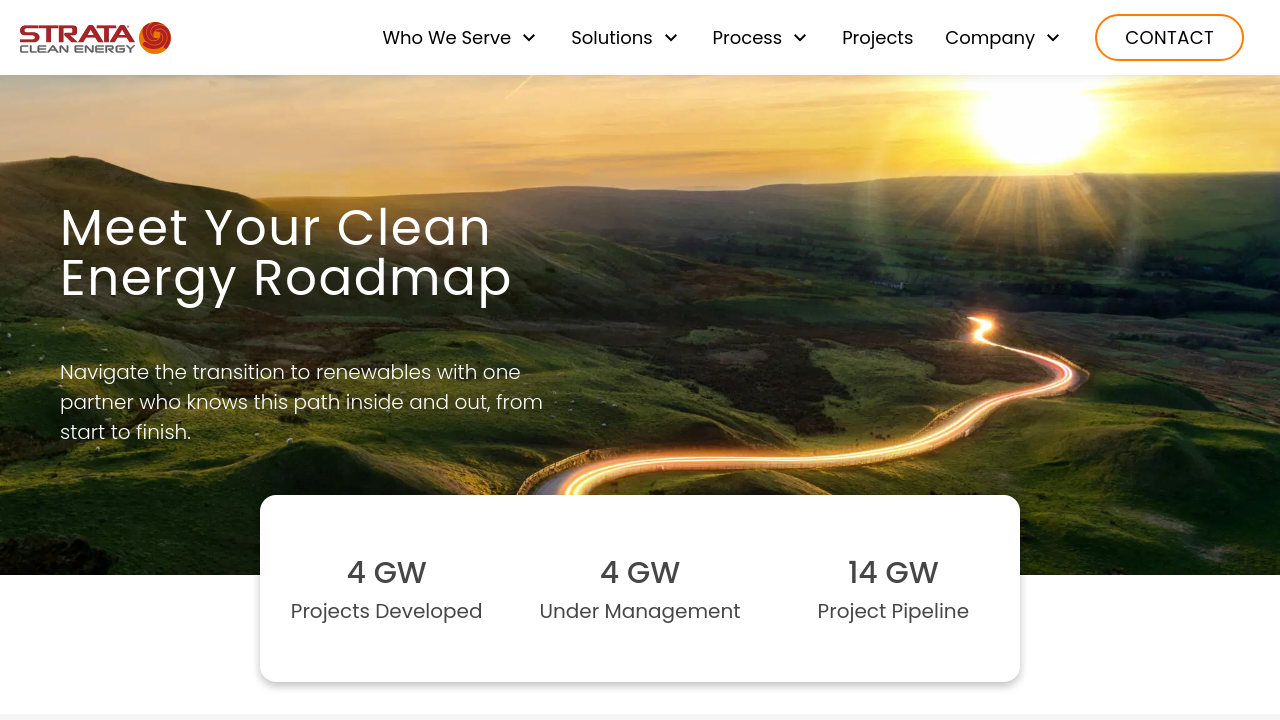Click the Meet Your Clean Energy Roadmap heading
The width and height of the screenshot is (1280, 720).
coord(286,253)
